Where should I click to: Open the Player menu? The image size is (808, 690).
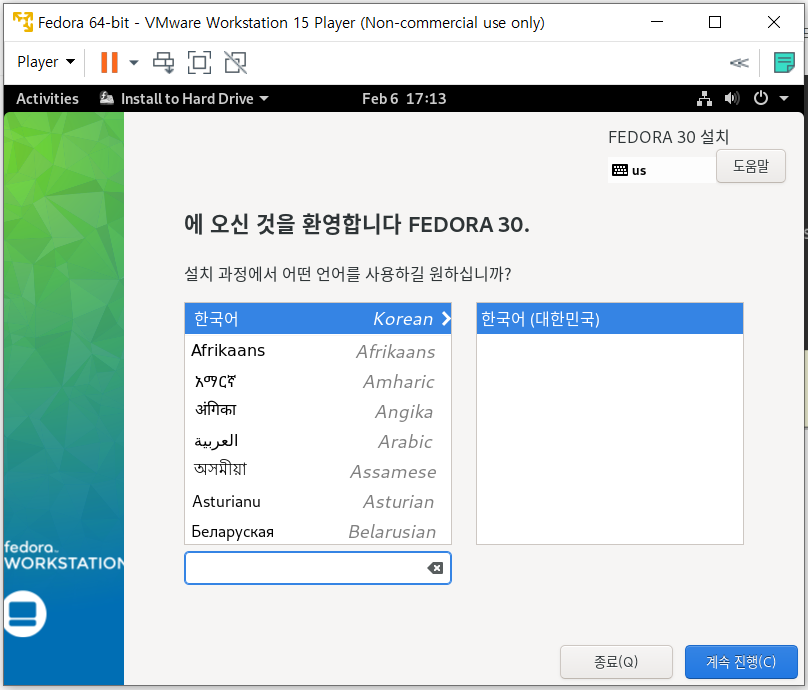coord(46,62)
